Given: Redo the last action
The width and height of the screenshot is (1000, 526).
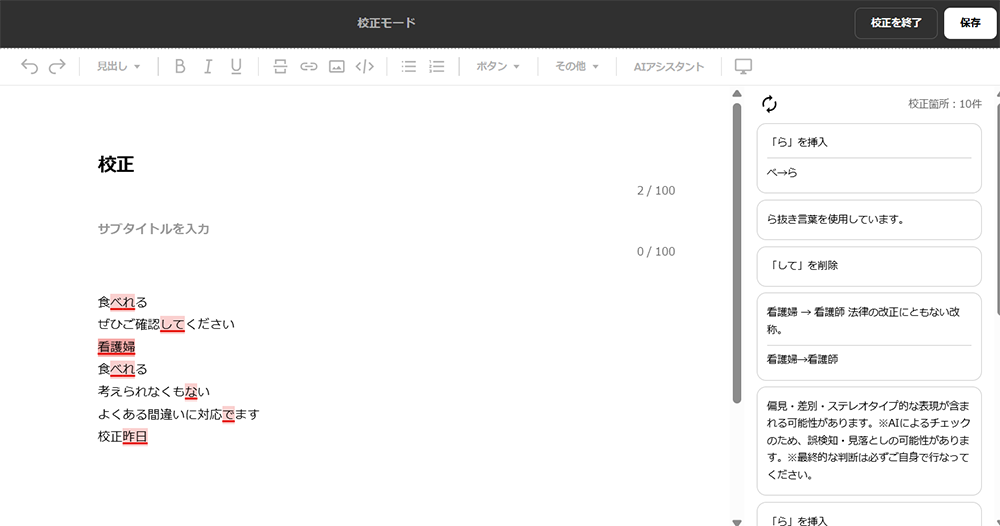Looking at the screenshot, I should [x=57, y=66].
